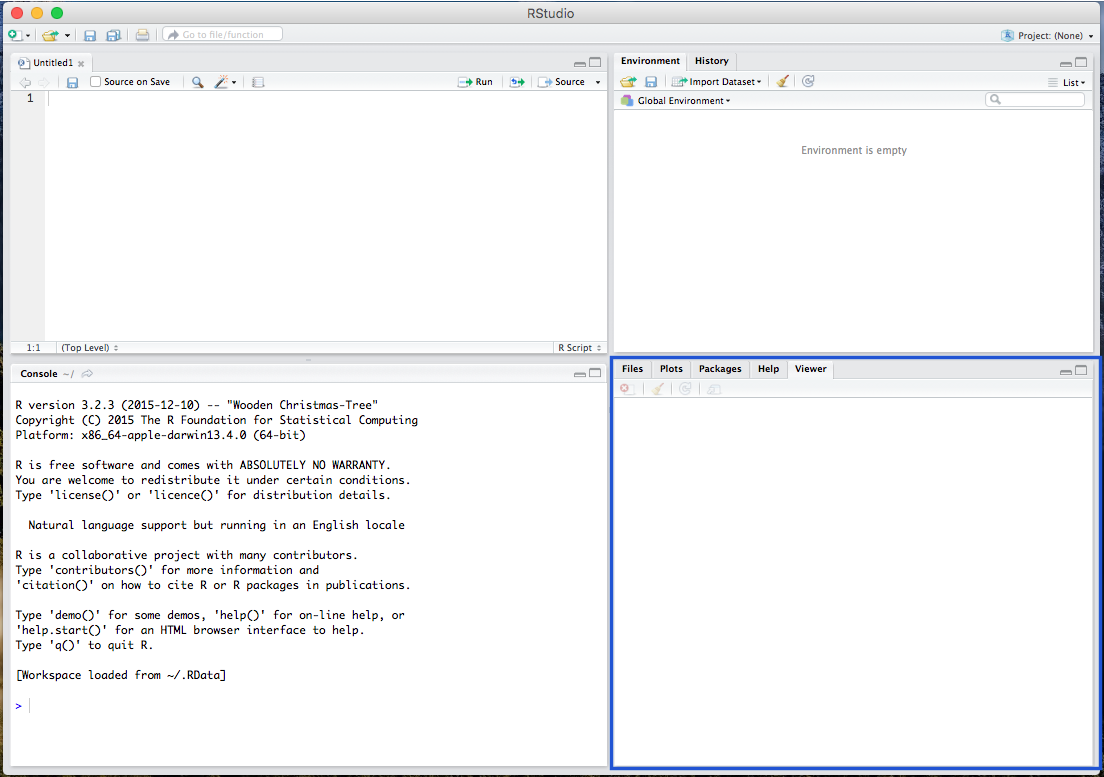Refresh the Environment pane

808,82
